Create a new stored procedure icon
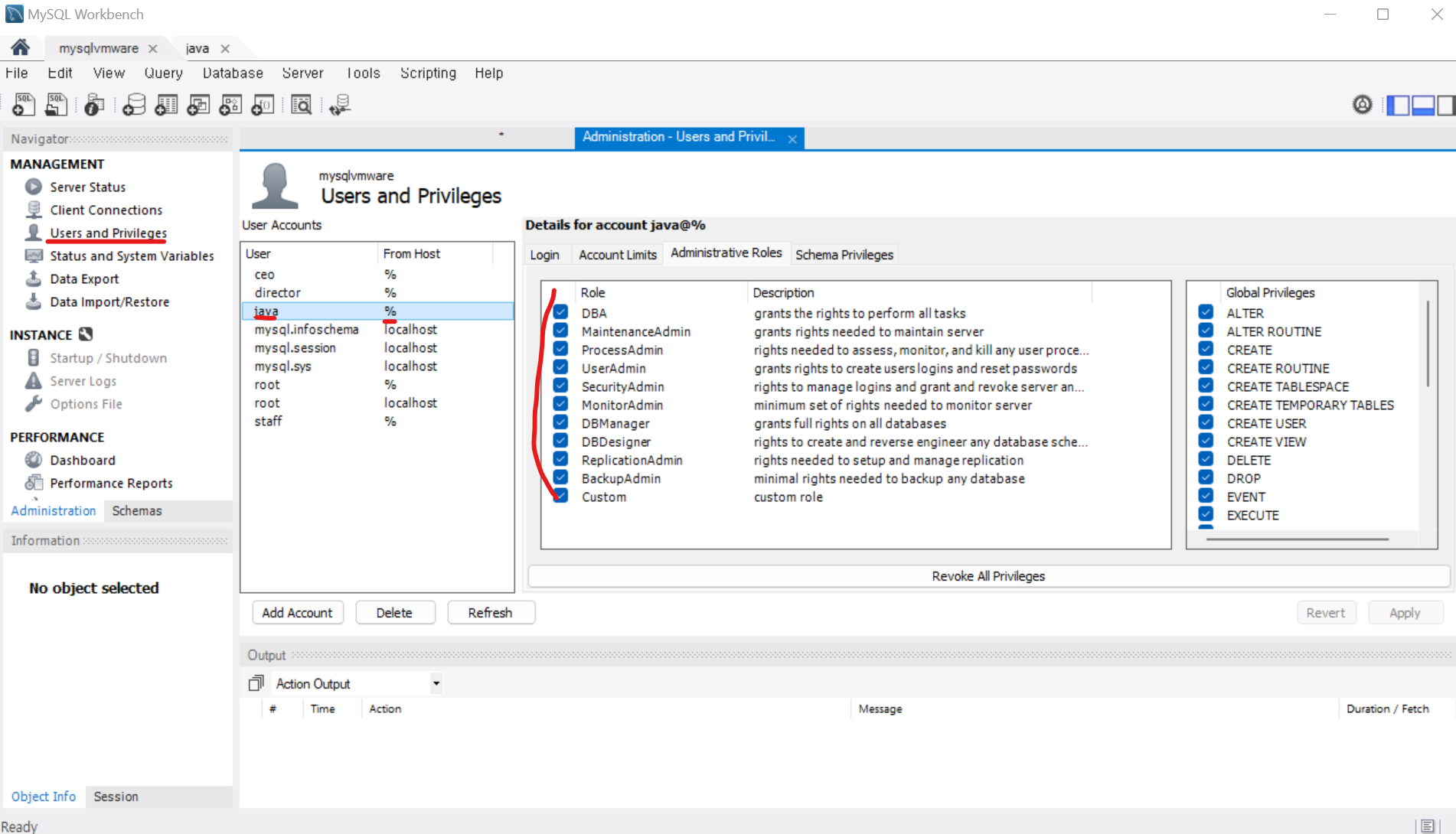The height and width of the screenshot is (834, 1456). 230,105
